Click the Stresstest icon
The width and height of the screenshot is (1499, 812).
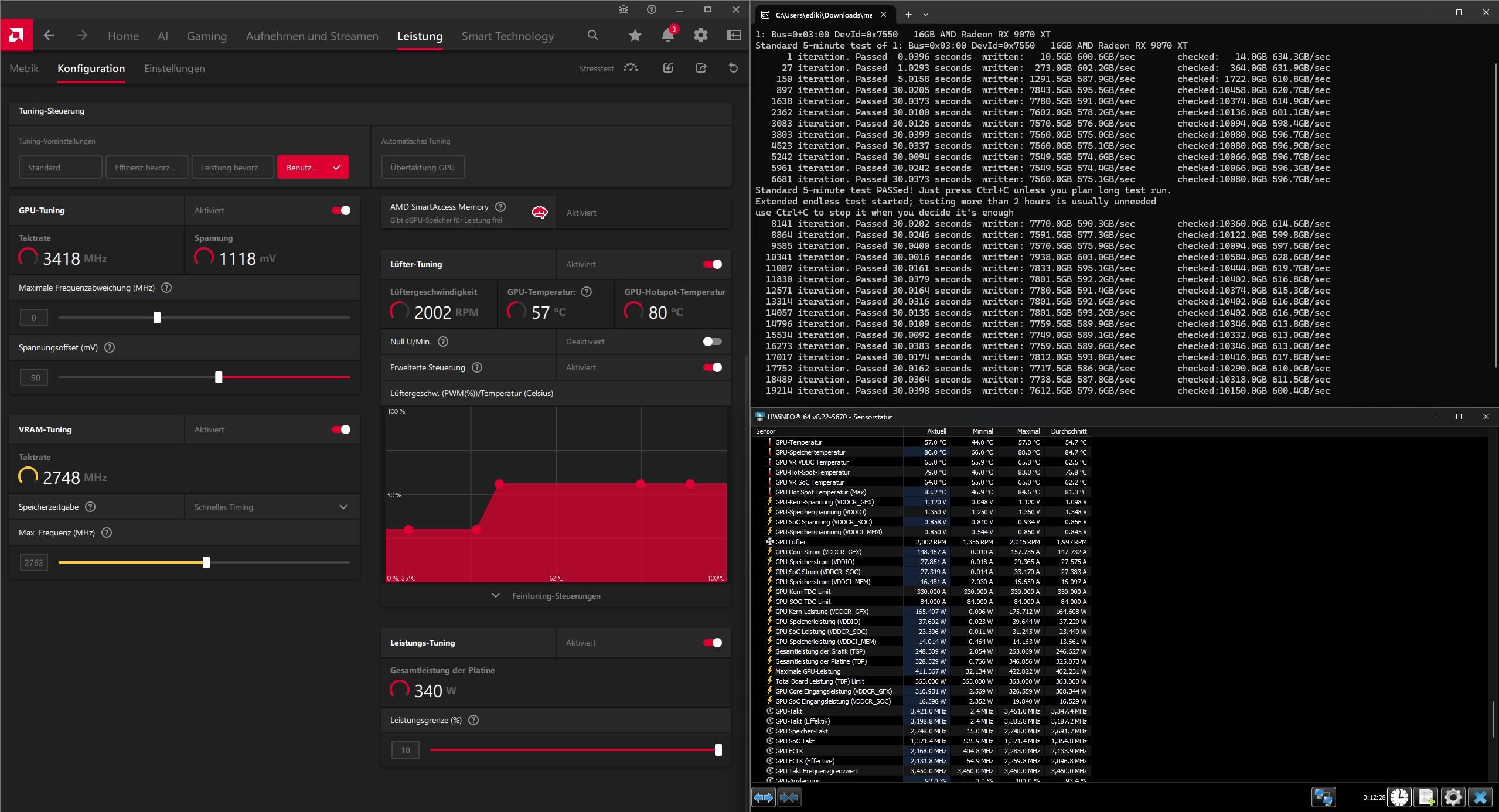coord(631,68)
